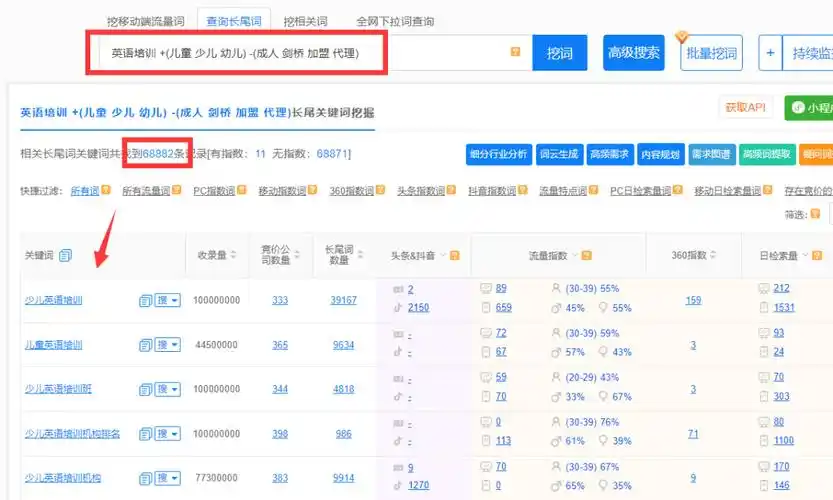The height and width of the screenshot is (500, 833).
Task: Click the 挖词 search button
Action: pyautogui.click(x=560, y=53)
